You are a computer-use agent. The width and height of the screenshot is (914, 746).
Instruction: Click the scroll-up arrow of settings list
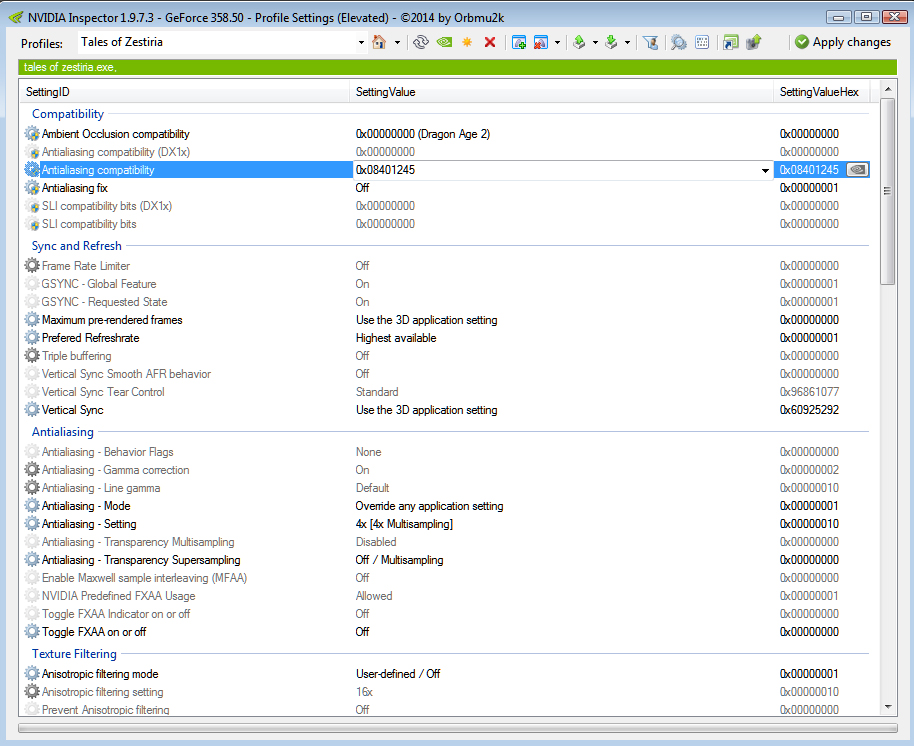[887, 89]
